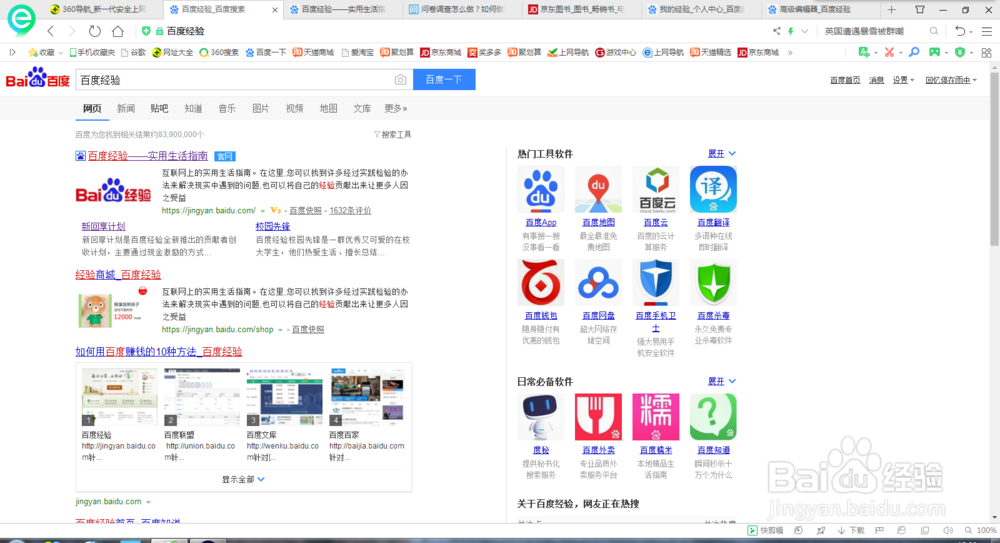This screenshot has width=1000, height=543.
Task: Click the 游戏中心 bookmark
Action: click(615, 52)
